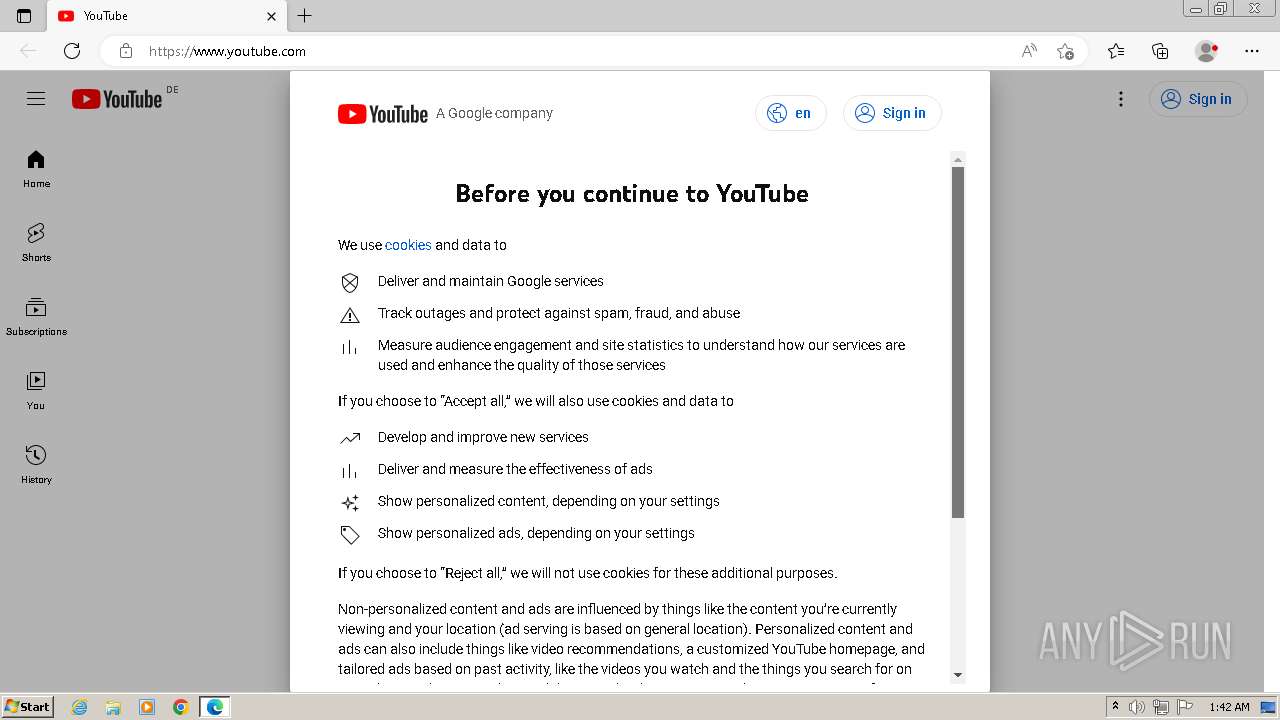
Task: Click the browser refresh icon
Action: (72, 51)
